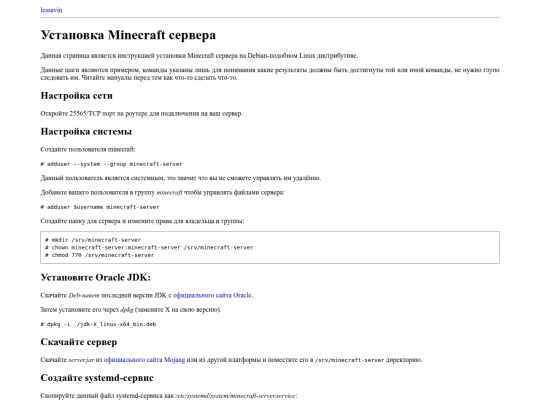Click the Настройка системы heading

[x=86, y=131]
